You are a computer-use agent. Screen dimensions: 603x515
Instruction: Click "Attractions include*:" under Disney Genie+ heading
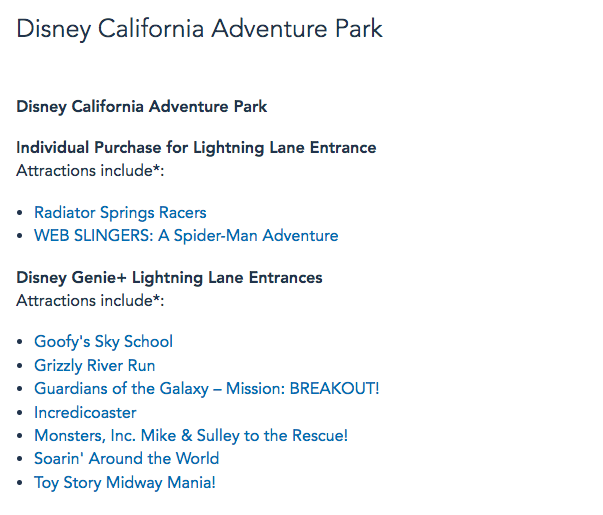coord(89,300)
